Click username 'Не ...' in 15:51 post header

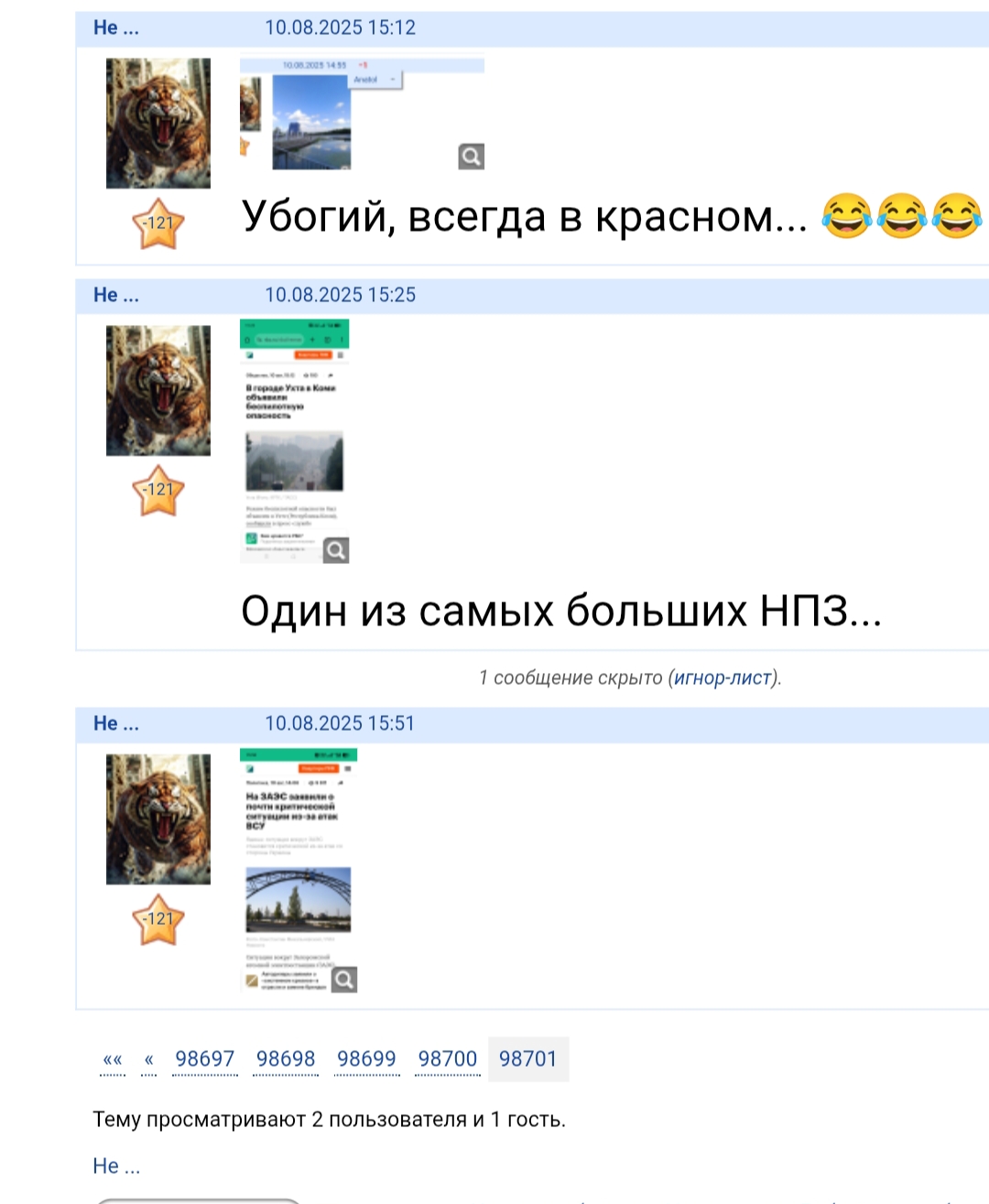[x=116, y=724]
